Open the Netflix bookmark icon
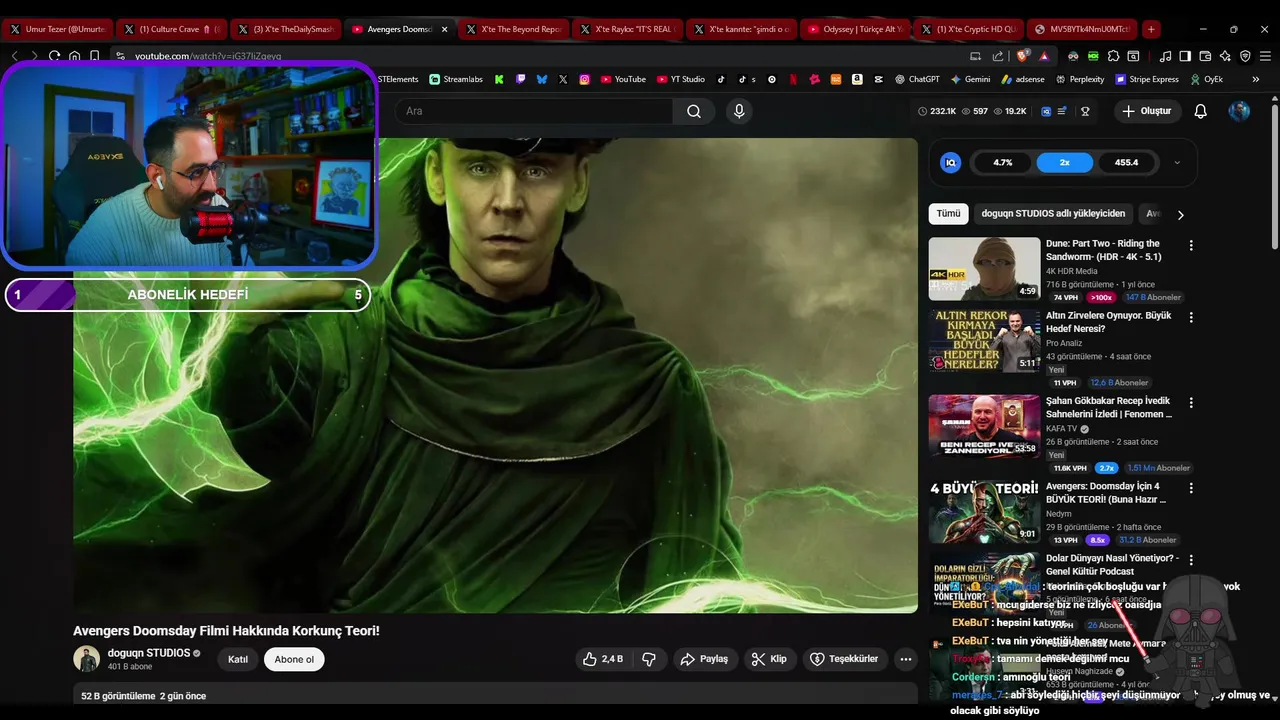Image resolution: width=1280 pixels, height=720 pixels. pyautogui.click(x=793, y=79)
